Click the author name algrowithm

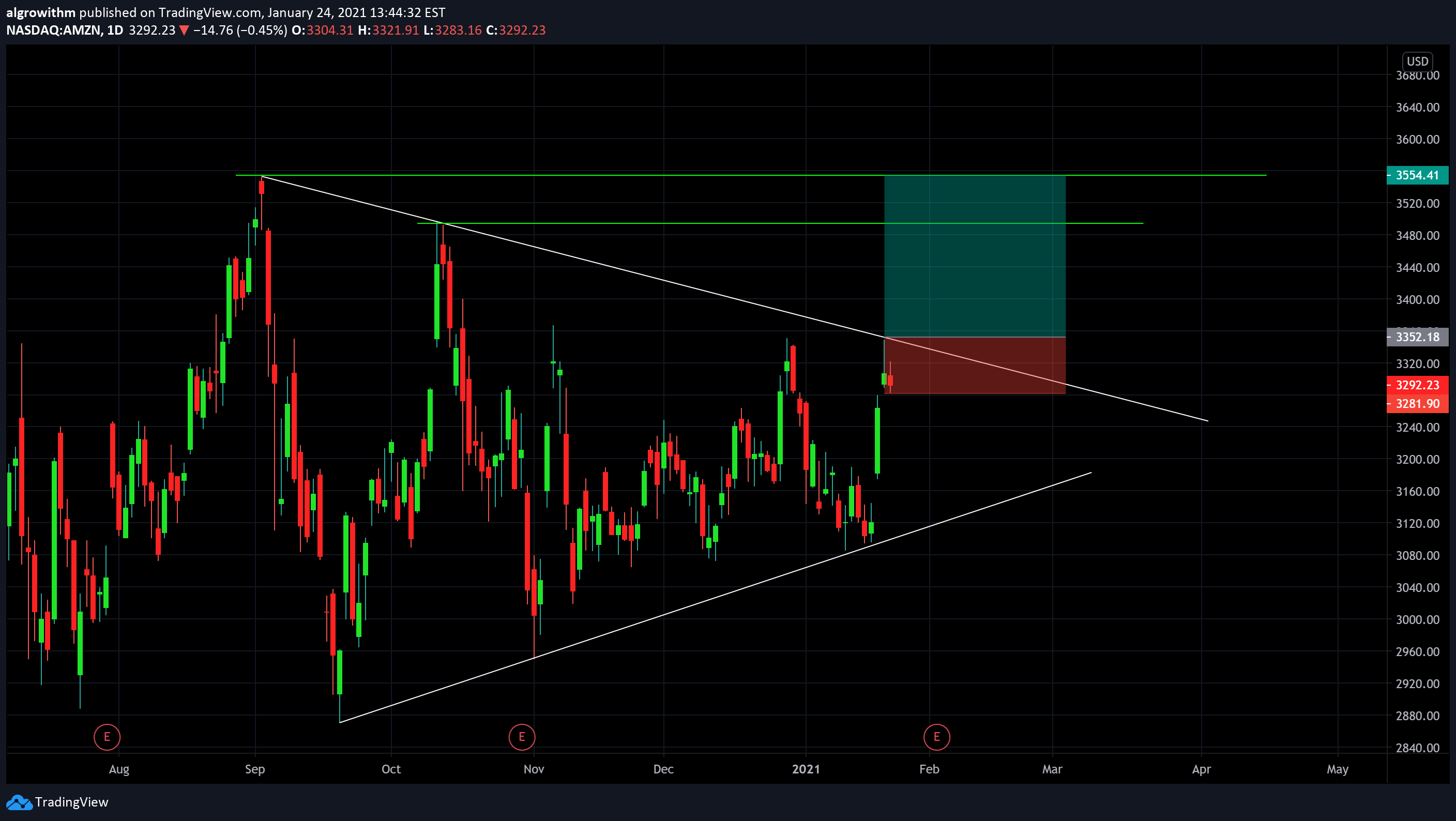coord(41,12)
